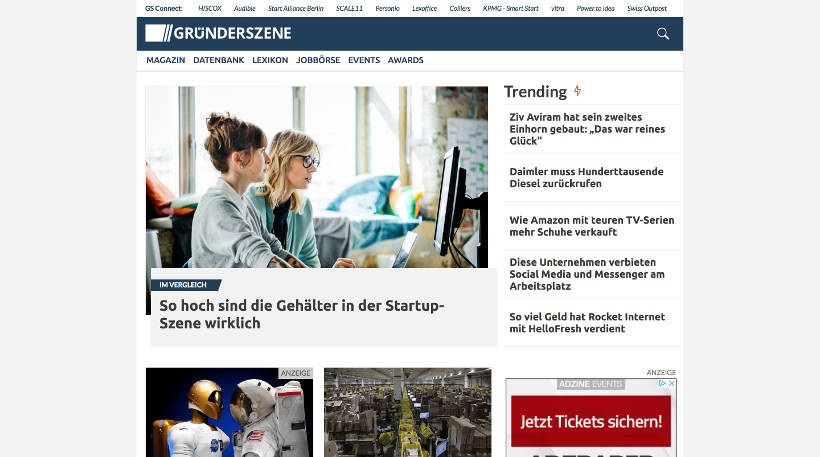The width and height of the screenshot is (820, 457).
Task: Select AWARDS in the navigation
Action: tap(405, 60)
